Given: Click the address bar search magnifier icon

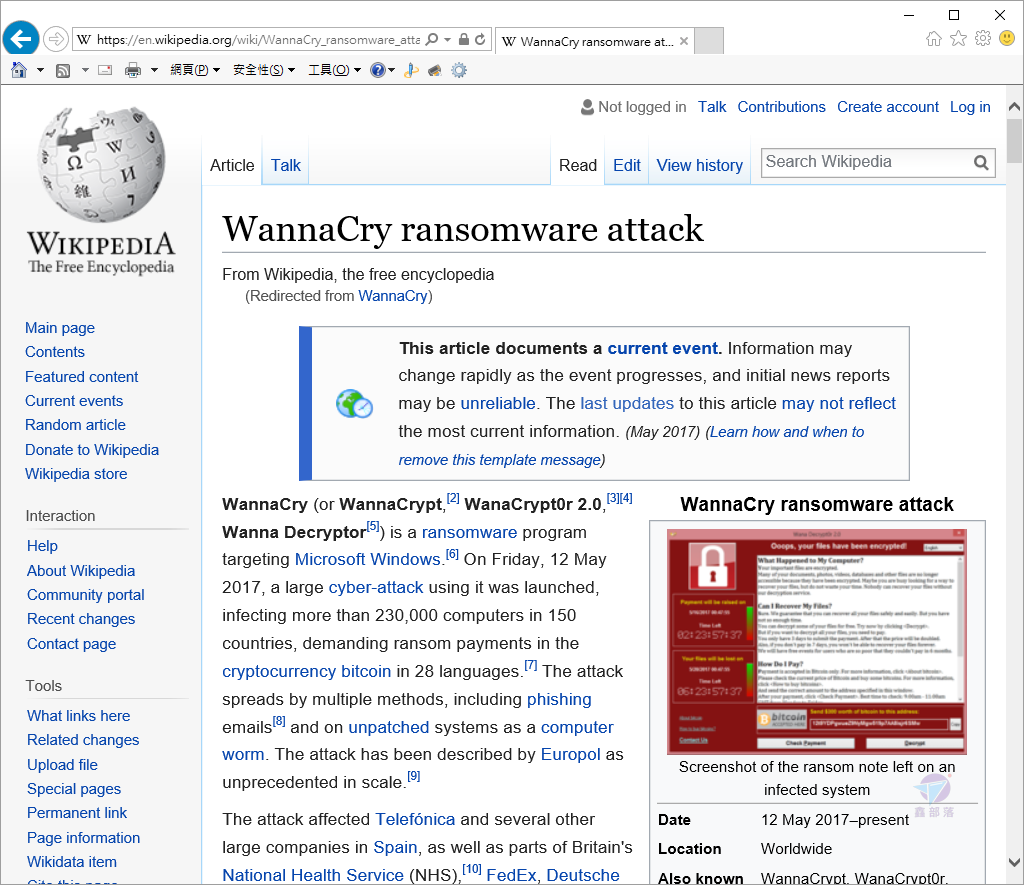Looking at the screenshot, I should [432, 39].
